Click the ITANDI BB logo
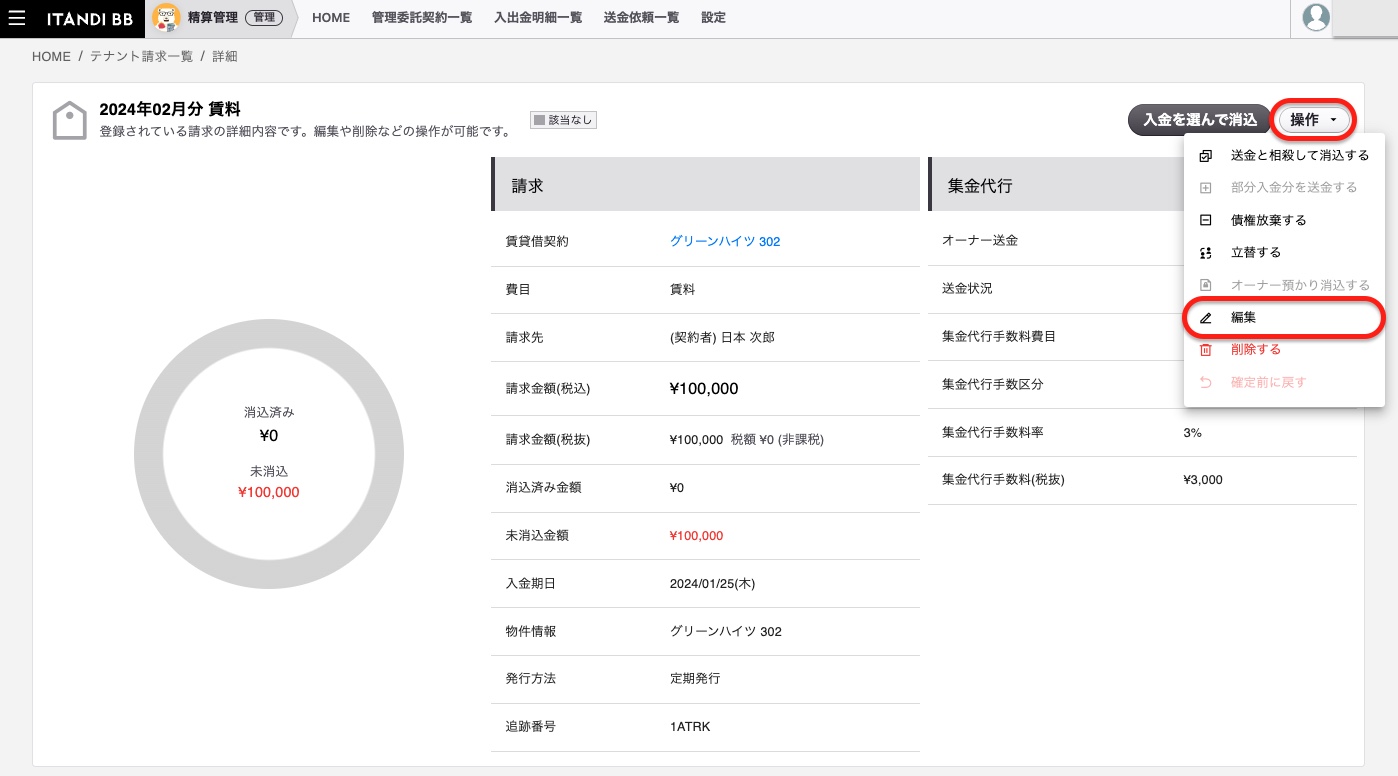1398x776 pixels. 90,18
